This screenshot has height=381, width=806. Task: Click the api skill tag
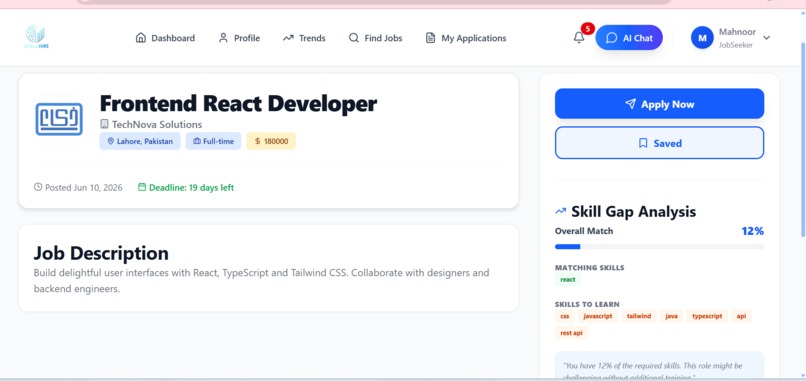[741, 316]
